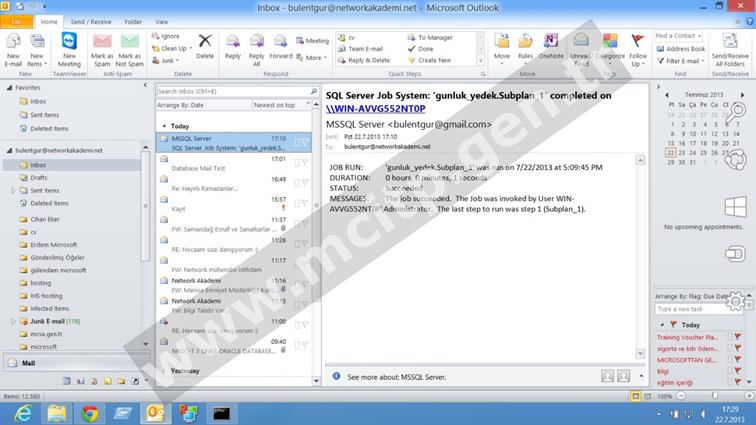Open command prompt from taskbar
Viewport: 756px width, 425px height.
tap(221, 413)
